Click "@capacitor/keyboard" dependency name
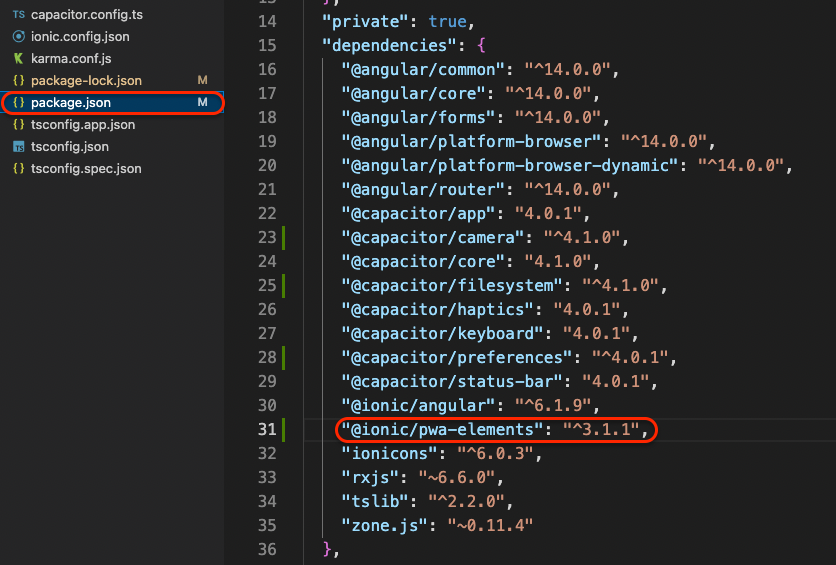The width and height of the screenshot is (836, 565). click(443, 333)
